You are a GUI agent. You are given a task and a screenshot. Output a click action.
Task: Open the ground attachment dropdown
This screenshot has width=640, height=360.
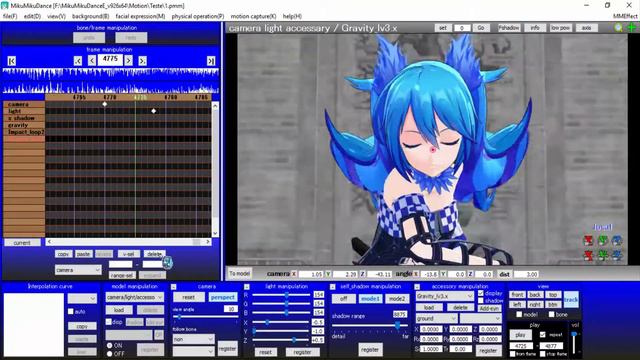pos(436,318)
